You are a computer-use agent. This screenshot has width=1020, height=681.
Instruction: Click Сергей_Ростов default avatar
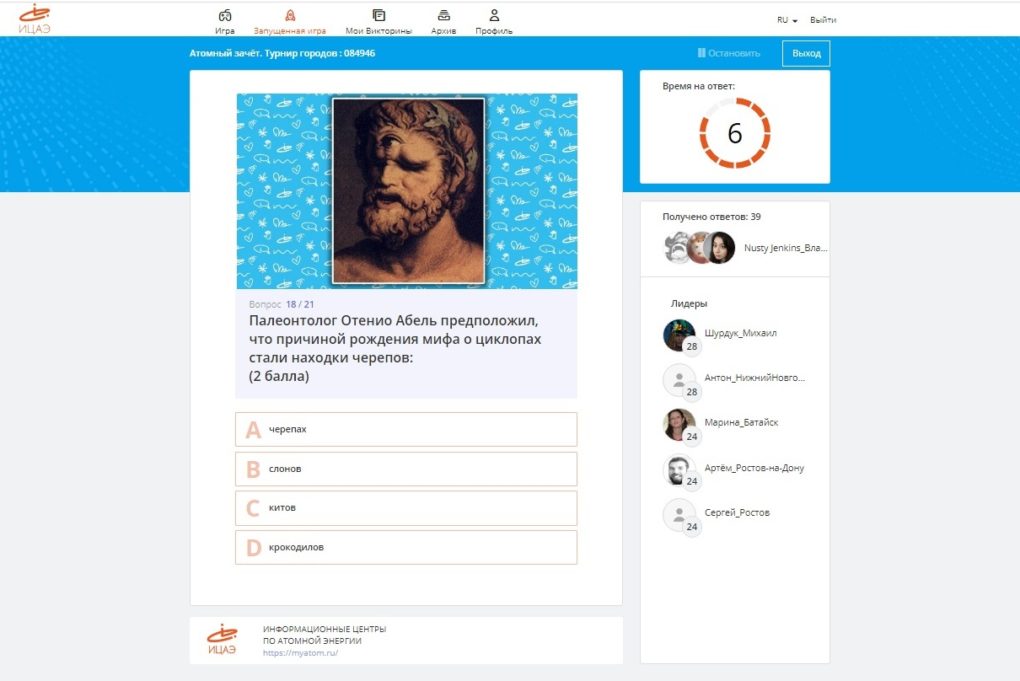point(678,515)
